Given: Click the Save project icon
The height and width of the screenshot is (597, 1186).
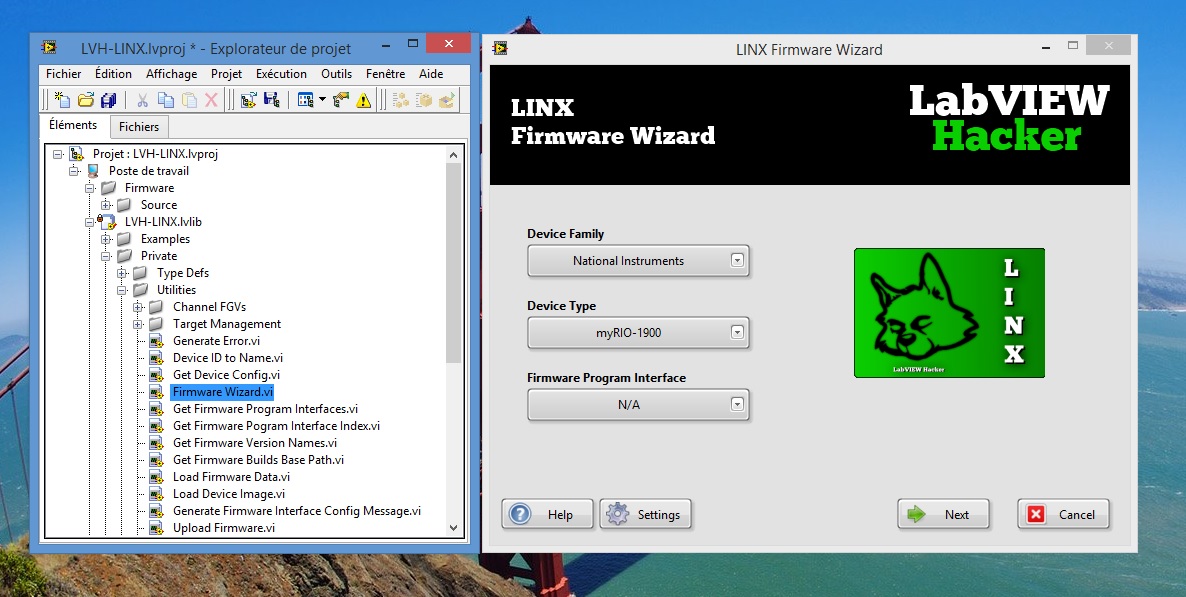Looking at the screenshot, I should tap(272, 99).
